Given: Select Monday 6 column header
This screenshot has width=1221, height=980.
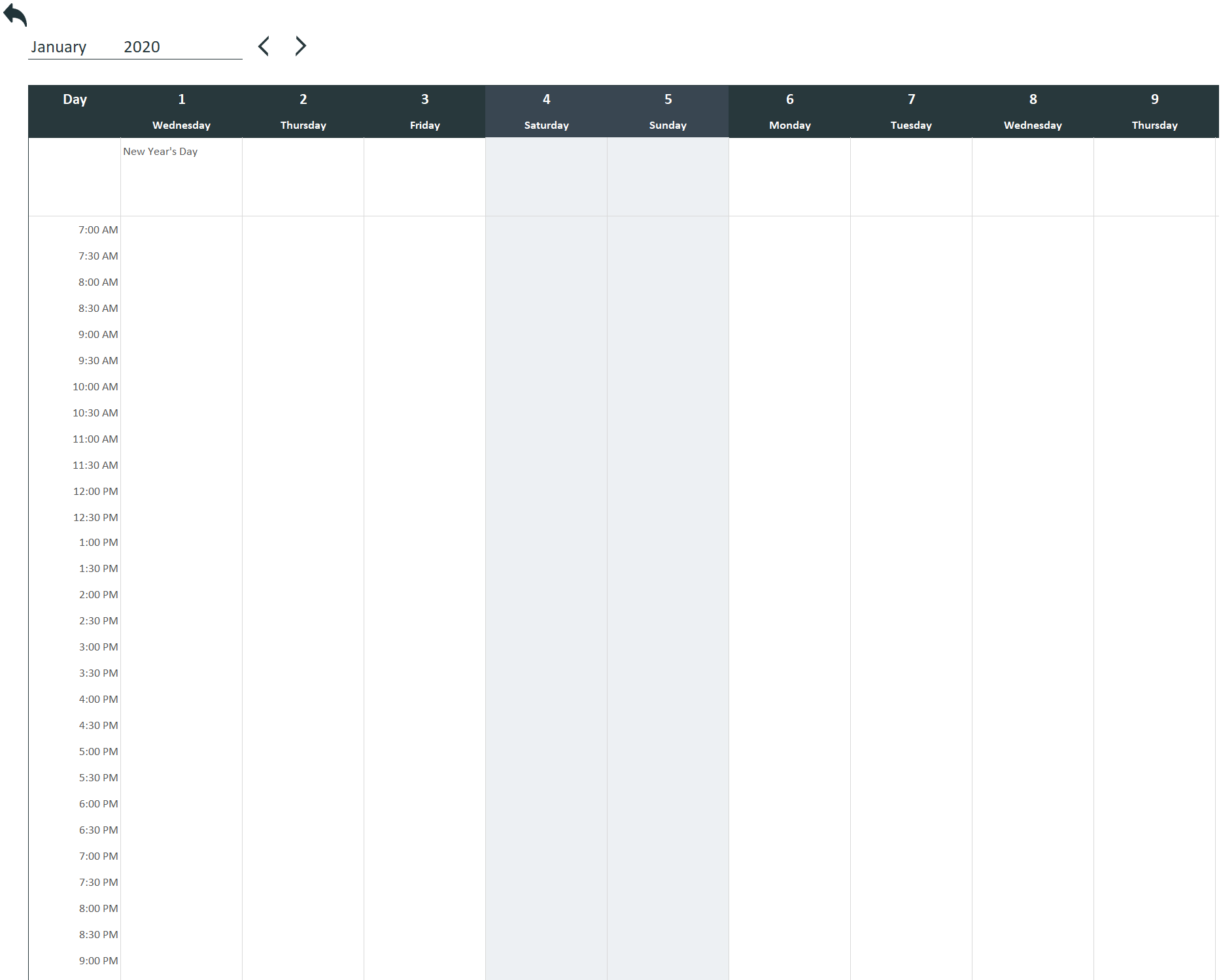Looking at the screenshot, I should pyautogui.click(x=789, y=111).
